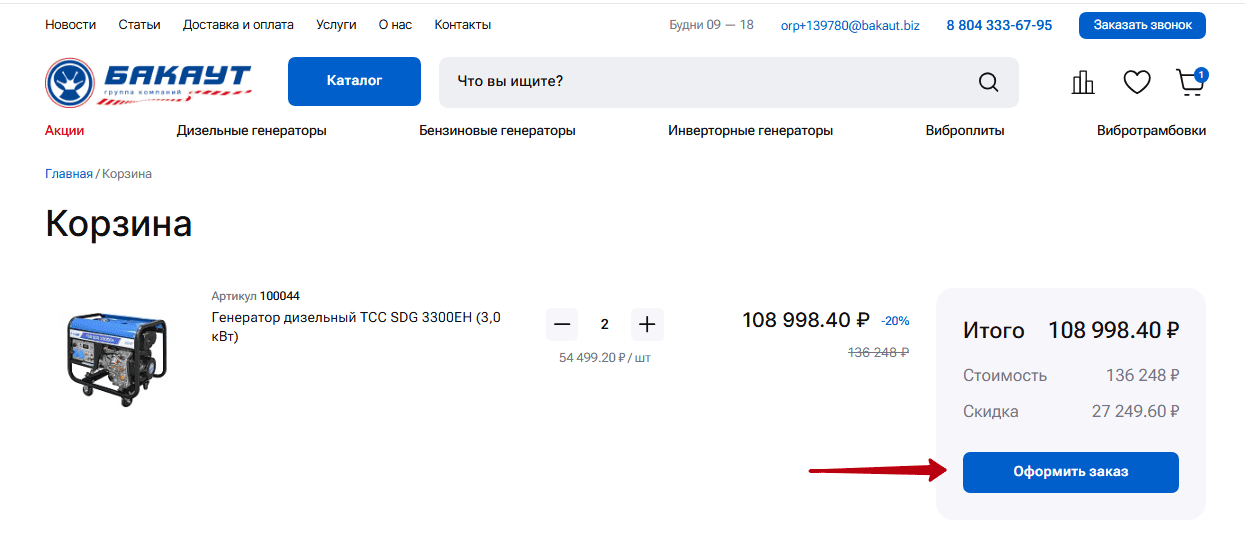Screen dimensions: 1245x552
Task: Decrease quantity with the minus button
Action: tap(562, 324)
